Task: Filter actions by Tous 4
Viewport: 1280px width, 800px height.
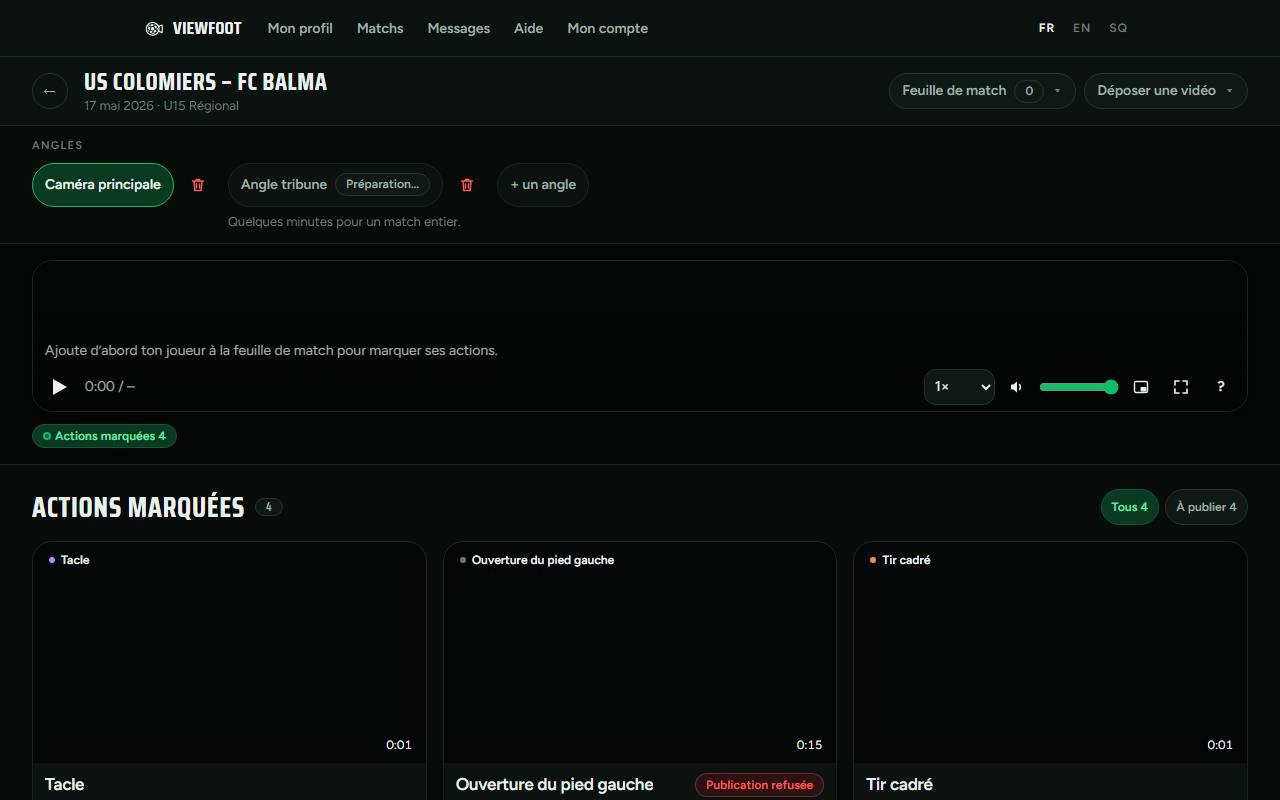Action: coord(1130,507)
